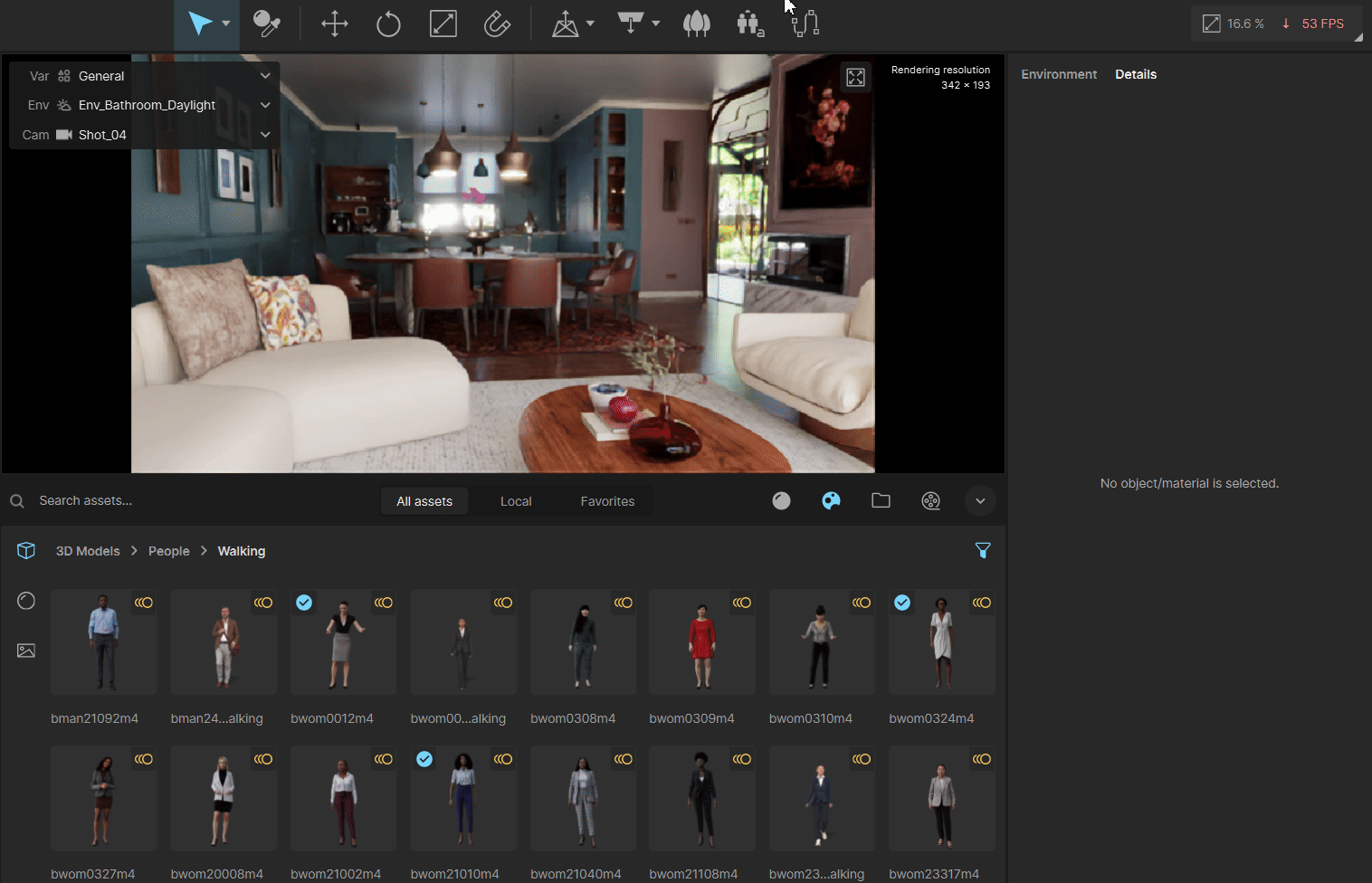
Task: Click the animated badge on bwom0309m4
Action: [742, 603]
